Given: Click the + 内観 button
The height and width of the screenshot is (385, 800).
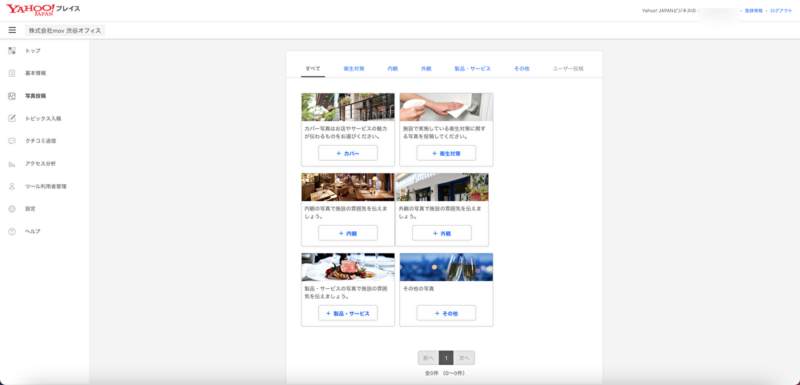Looking at the screenshot, I should tap(348, 233).
